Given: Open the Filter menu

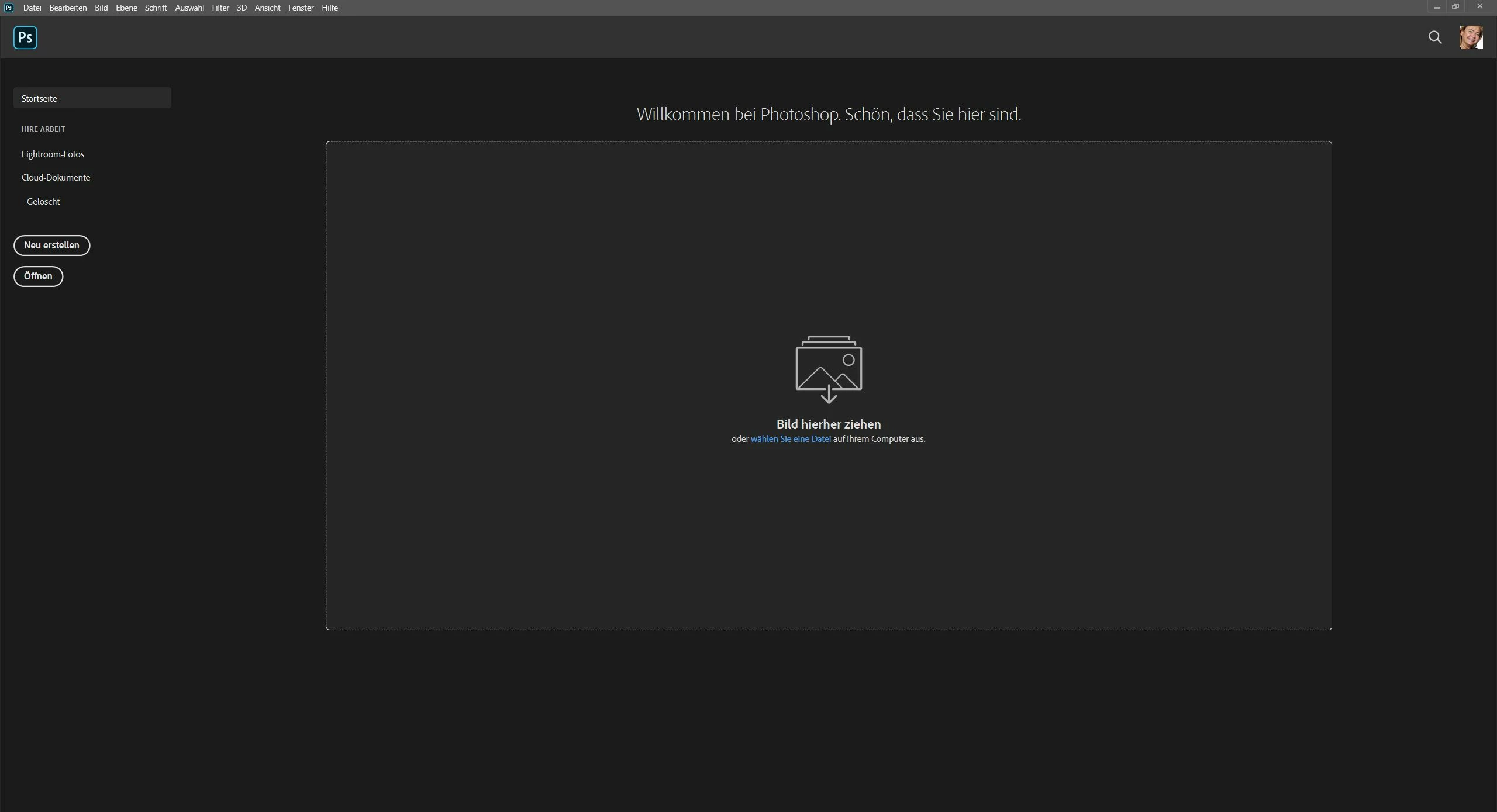Looking at the screenshot, I should (220, 8).
